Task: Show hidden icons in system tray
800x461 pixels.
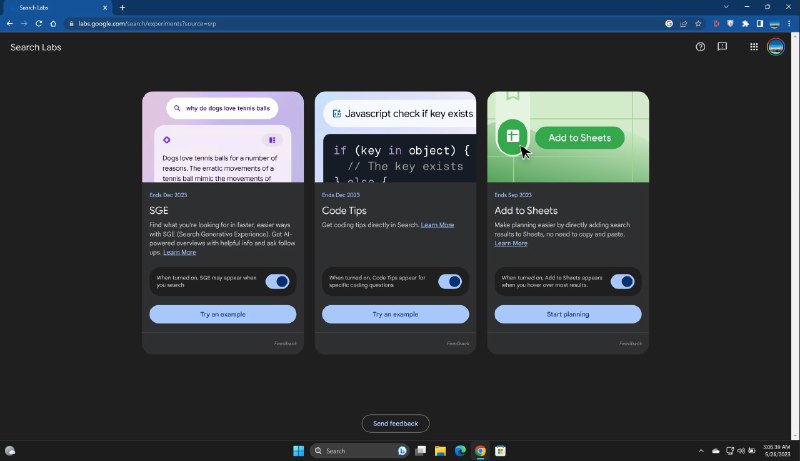Action: (700, 451)
